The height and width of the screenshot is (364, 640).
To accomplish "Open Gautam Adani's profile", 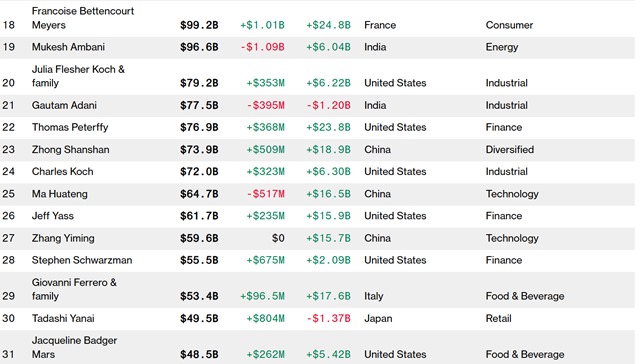I will pos(64,105).
